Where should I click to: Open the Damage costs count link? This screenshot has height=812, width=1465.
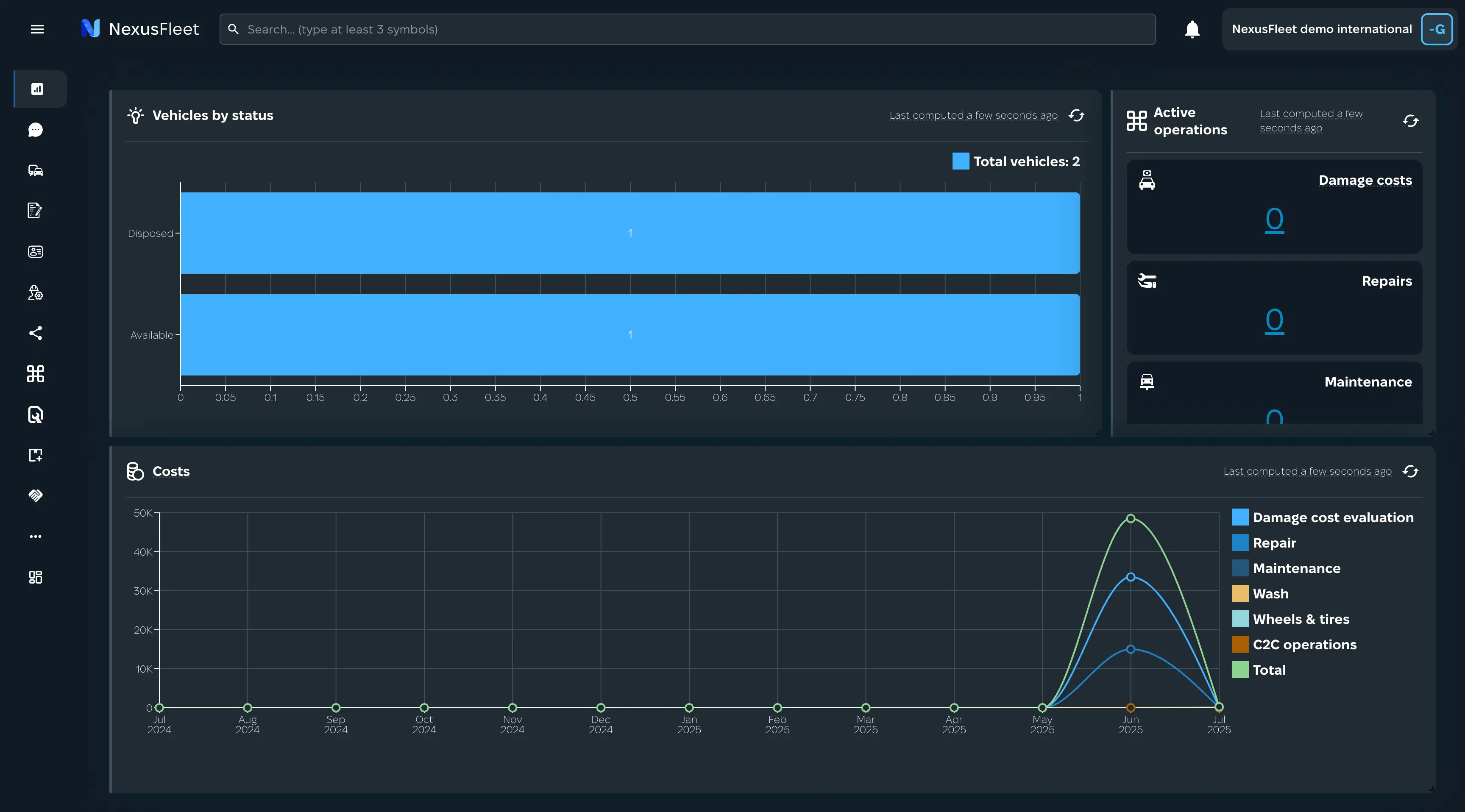[x=1275, y=220]
